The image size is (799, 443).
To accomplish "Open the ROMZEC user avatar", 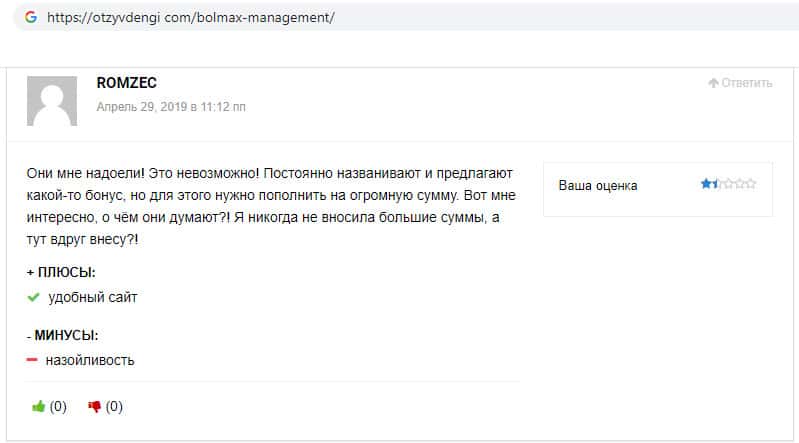I will (52, 103).
